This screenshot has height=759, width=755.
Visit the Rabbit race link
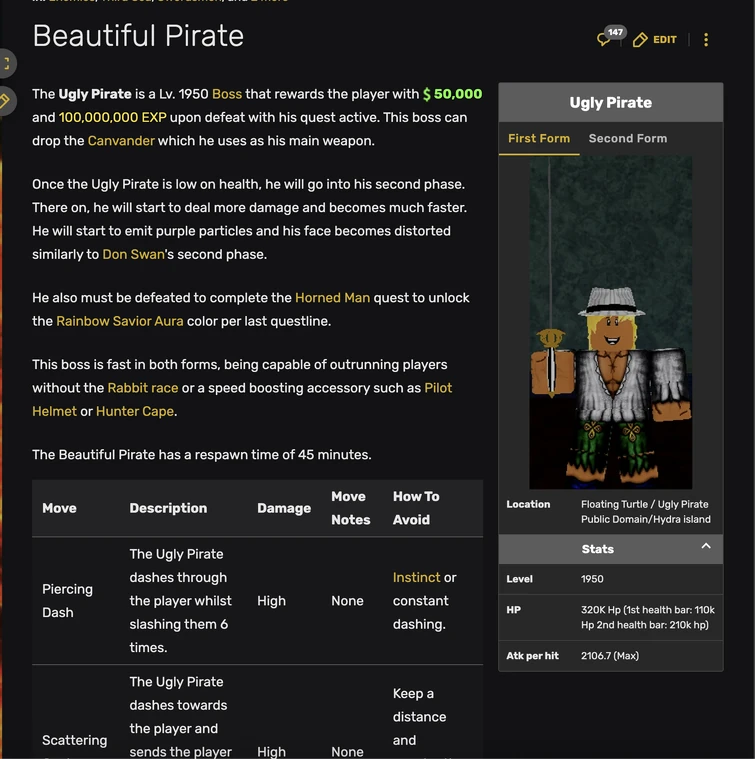point(143,388)
